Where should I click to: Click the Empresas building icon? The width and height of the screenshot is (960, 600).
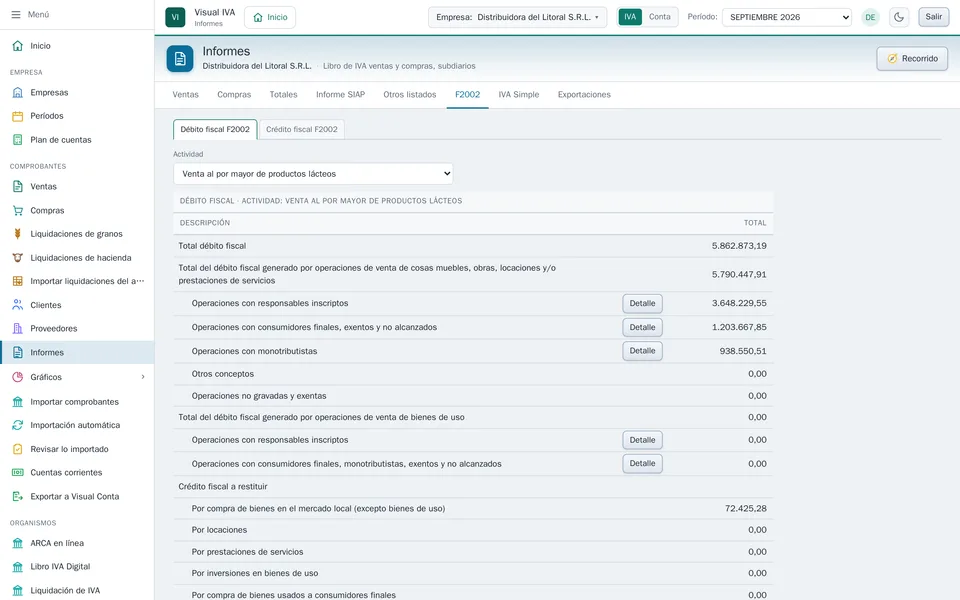click(18, 92)
